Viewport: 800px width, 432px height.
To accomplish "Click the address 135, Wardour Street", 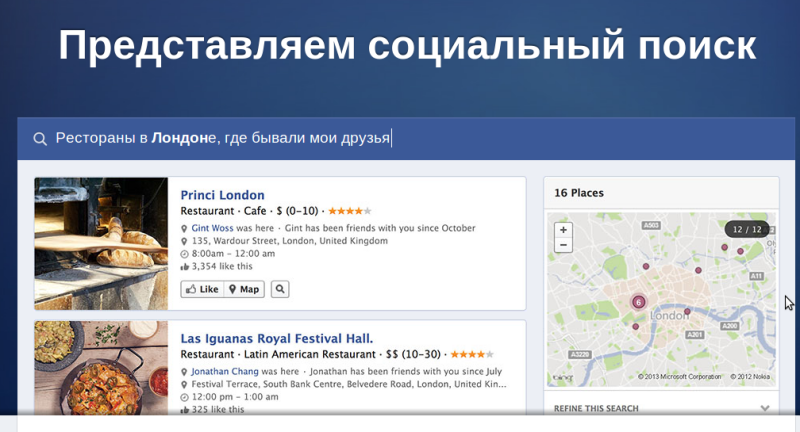I will point(289,241).
